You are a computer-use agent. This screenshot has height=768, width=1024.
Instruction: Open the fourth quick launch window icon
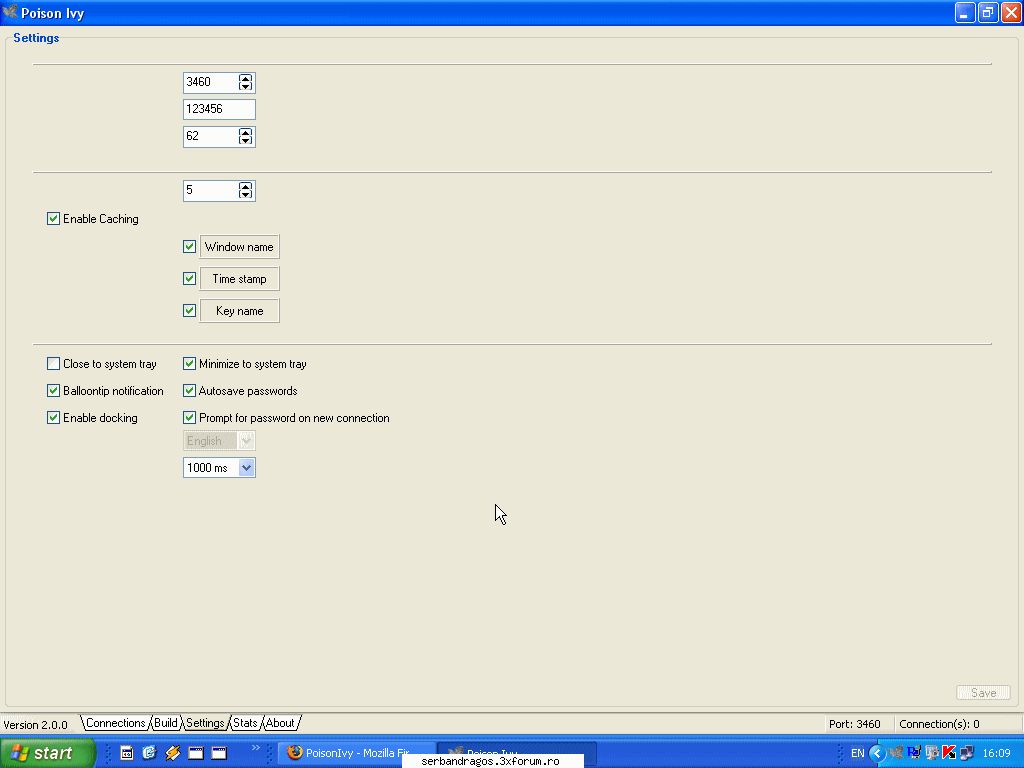click(196, 753)
